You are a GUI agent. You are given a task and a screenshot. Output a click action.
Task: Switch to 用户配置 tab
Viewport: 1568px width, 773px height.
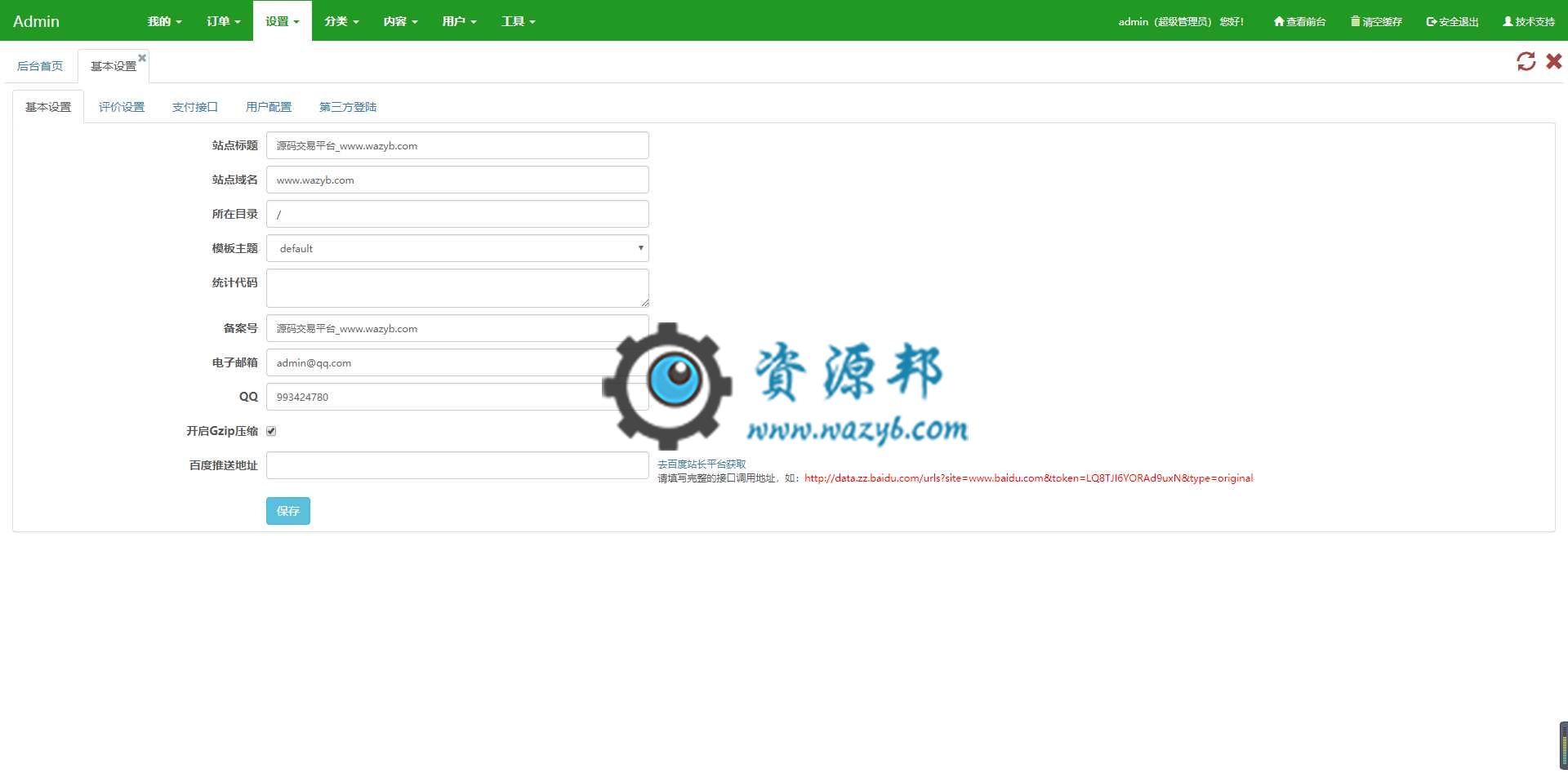(269, 107)
